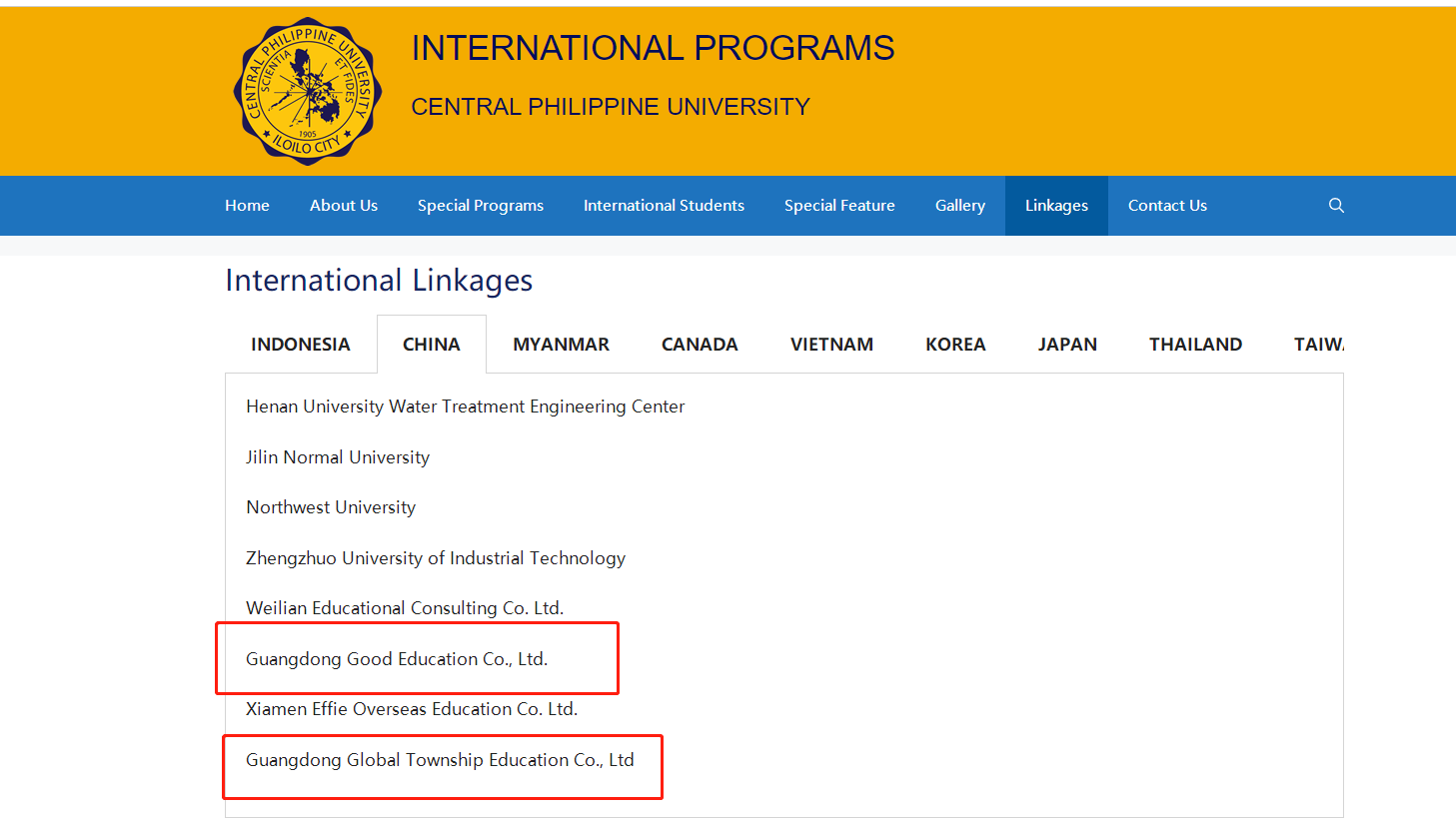Click the International Linkages heading
Screen dimensions: 1456x818
(379, 281)
